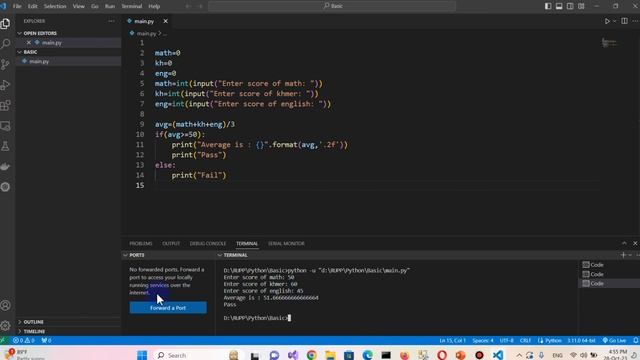Click the command center search box
Viewport: 640px width, 360px height.
(x=332, y=6)
